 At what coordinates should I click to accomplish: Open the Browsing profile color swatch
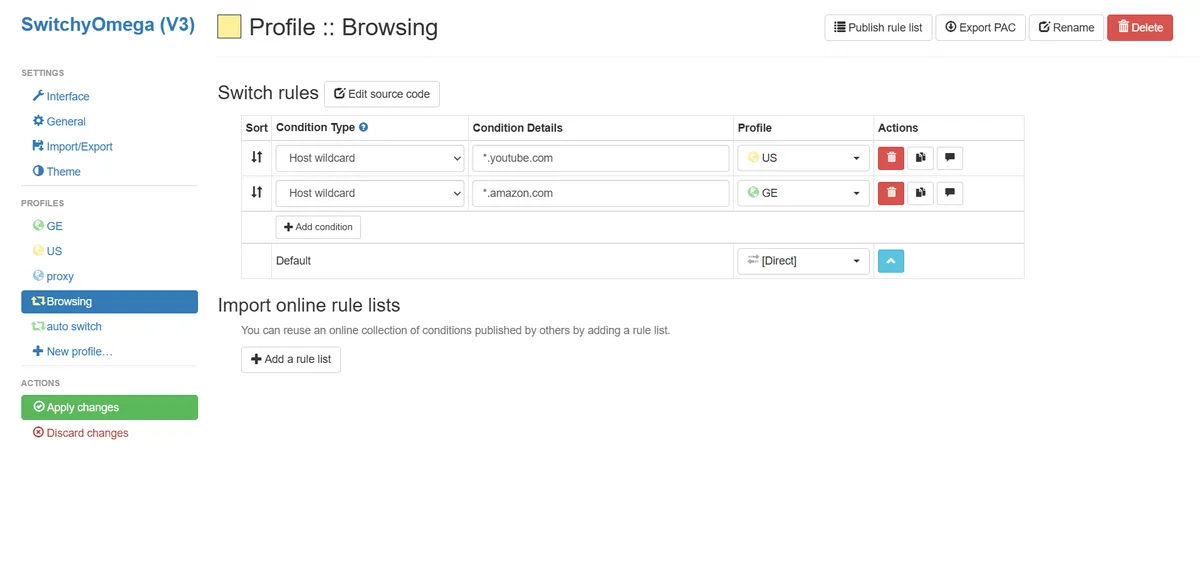[229, 27]
